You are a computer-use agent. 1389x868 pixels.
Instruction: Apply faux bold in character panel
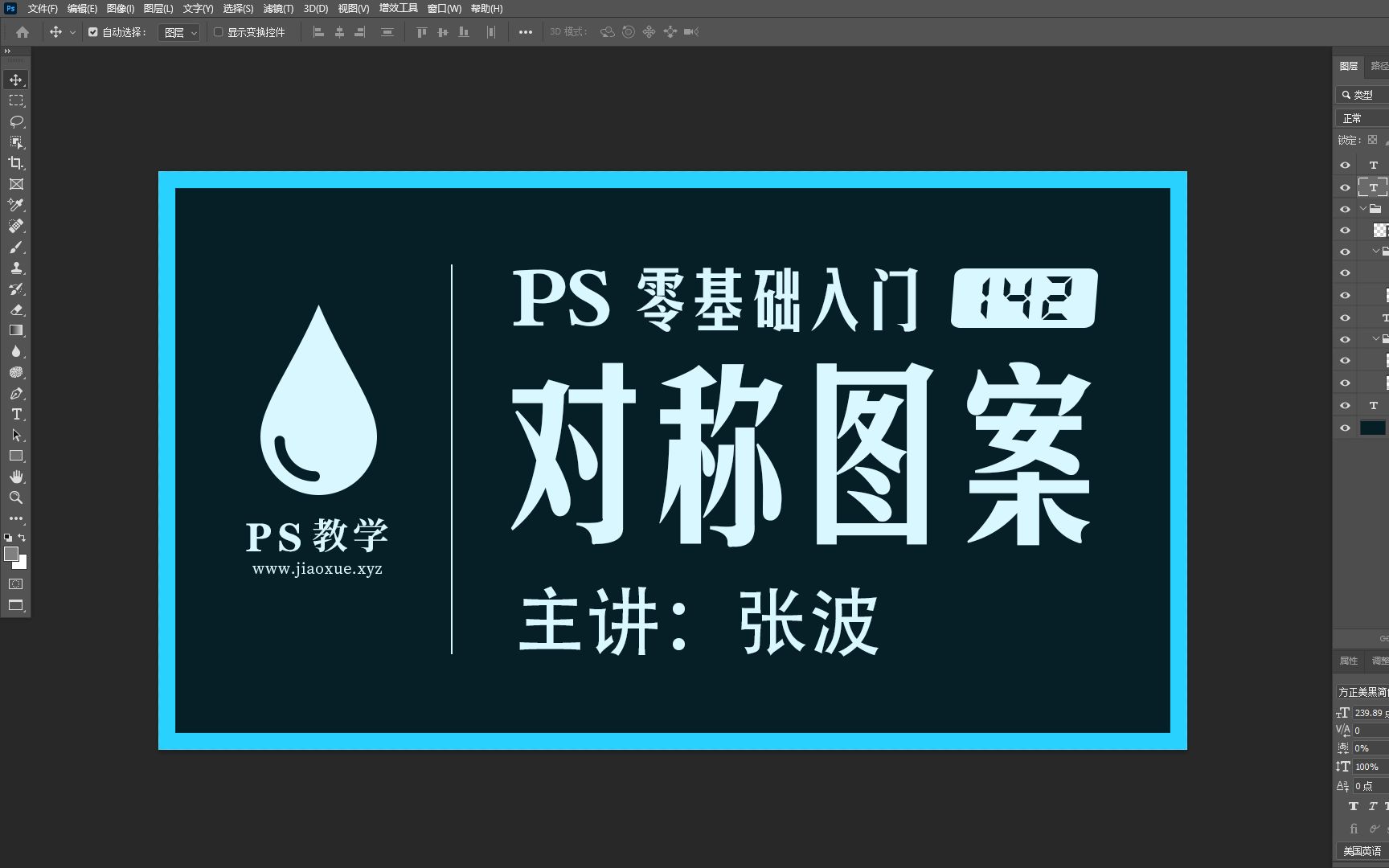(x=1354, y=806)
